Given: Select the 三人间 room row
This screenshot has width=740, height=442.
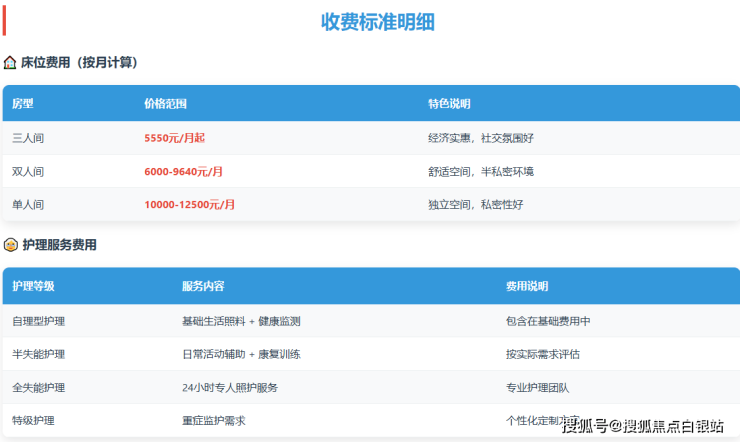Looking at the screenshot, I should (x=28, y=138).
